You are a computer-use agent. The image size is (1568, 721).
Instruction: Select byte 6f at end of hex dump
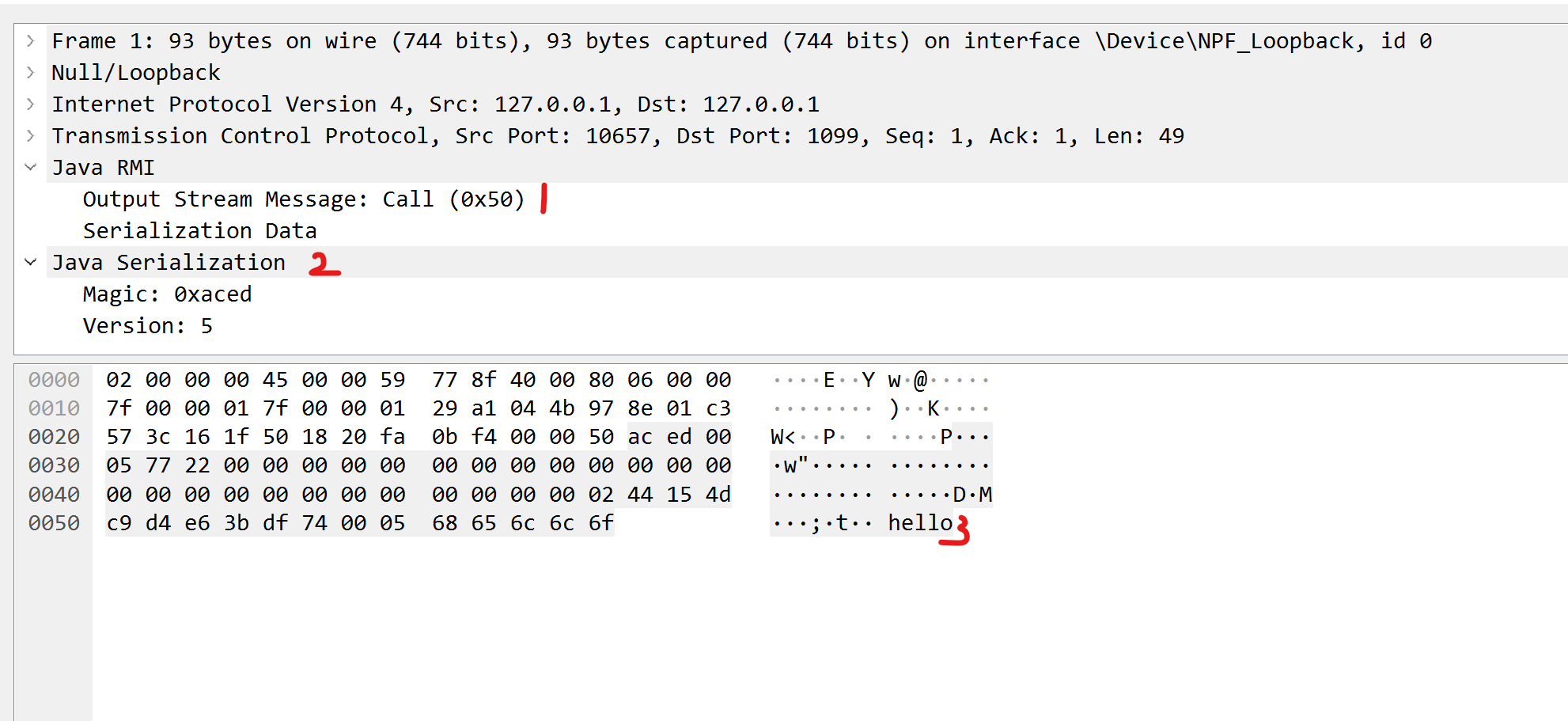pyautogui.click(x=600, y=523)
